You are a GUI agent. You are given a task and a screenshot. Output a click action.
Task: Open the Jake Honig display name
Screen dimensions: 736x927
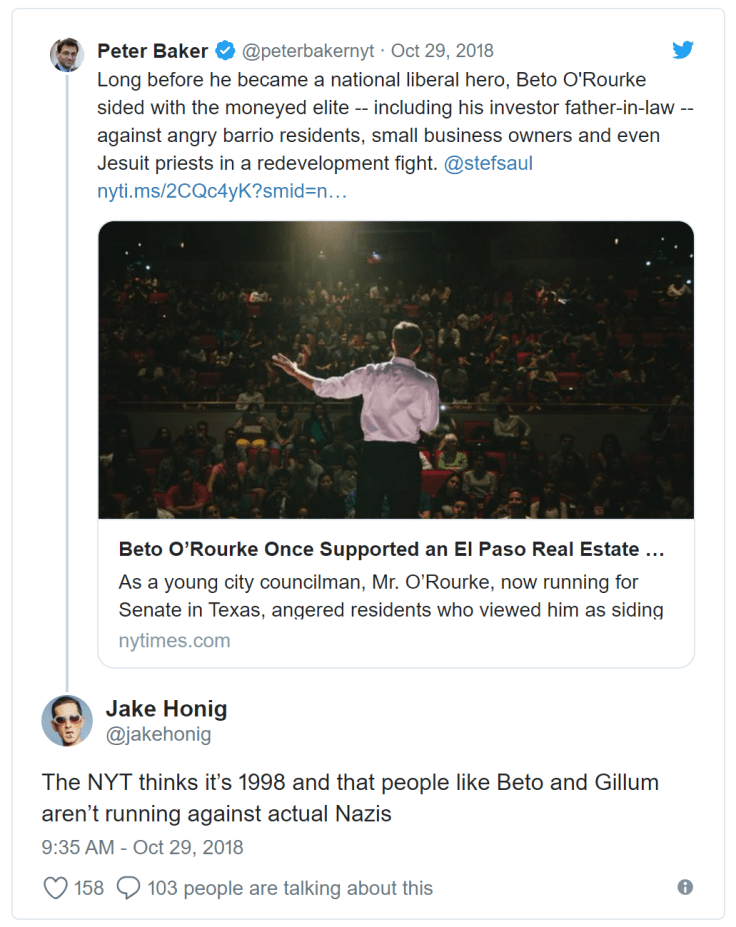pos(166,709)
